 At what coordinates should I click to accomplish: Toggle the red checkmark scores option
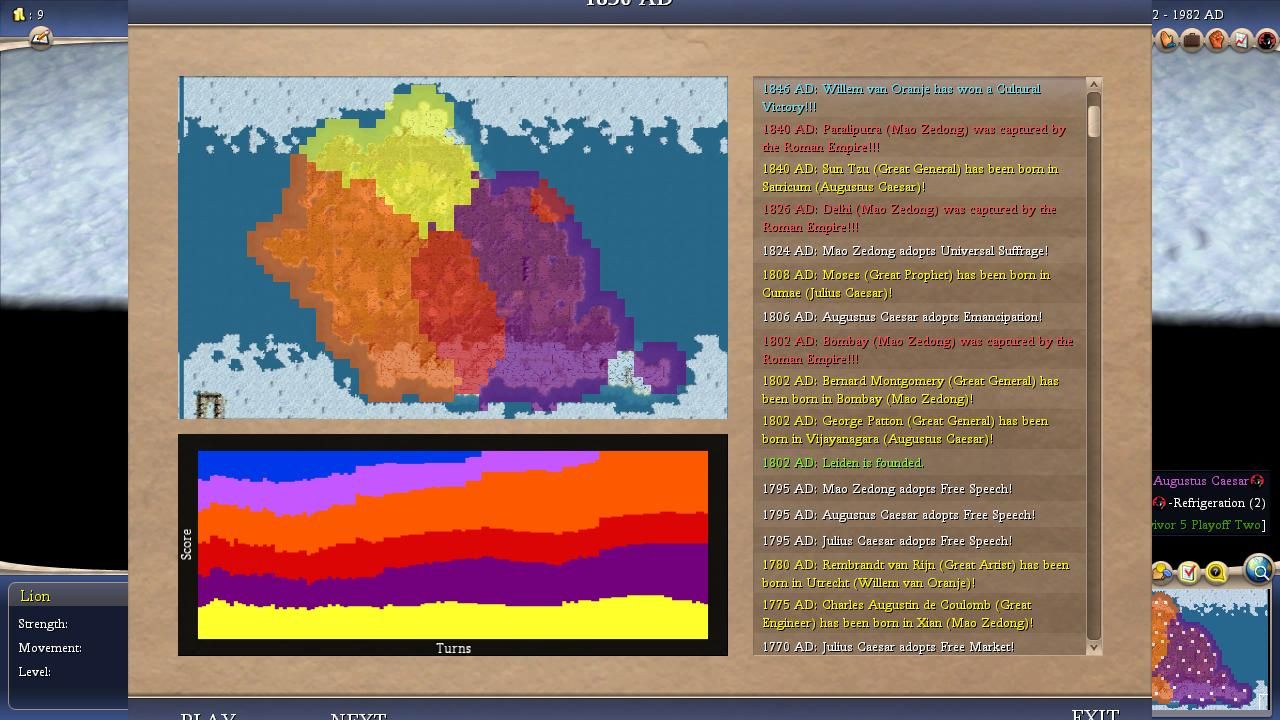pyautogui.click(x=1189, y=573)
